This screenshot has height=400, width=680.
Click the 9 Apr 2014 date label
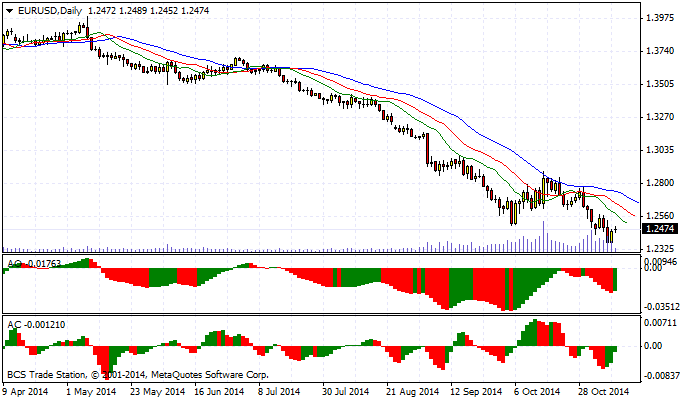(27, 392)
